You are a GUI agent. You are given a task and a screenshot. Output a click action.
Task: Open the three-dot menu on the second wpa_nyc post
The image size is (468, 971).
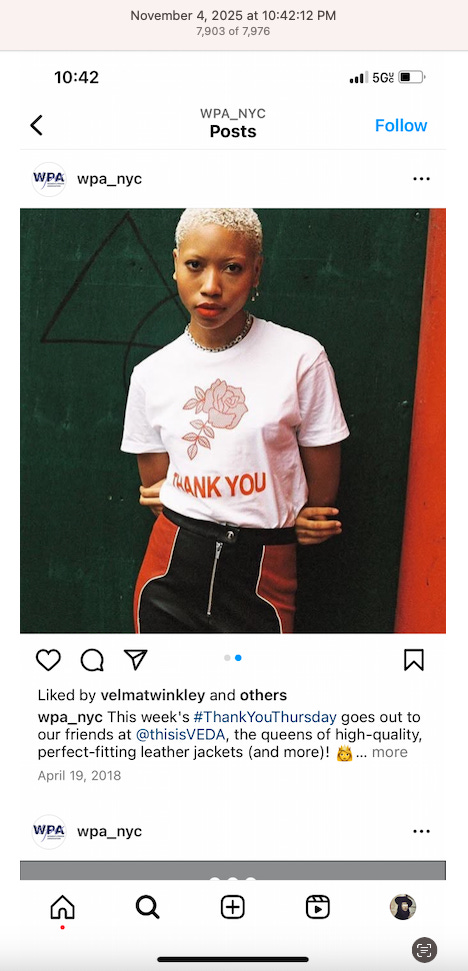point(421,832)
